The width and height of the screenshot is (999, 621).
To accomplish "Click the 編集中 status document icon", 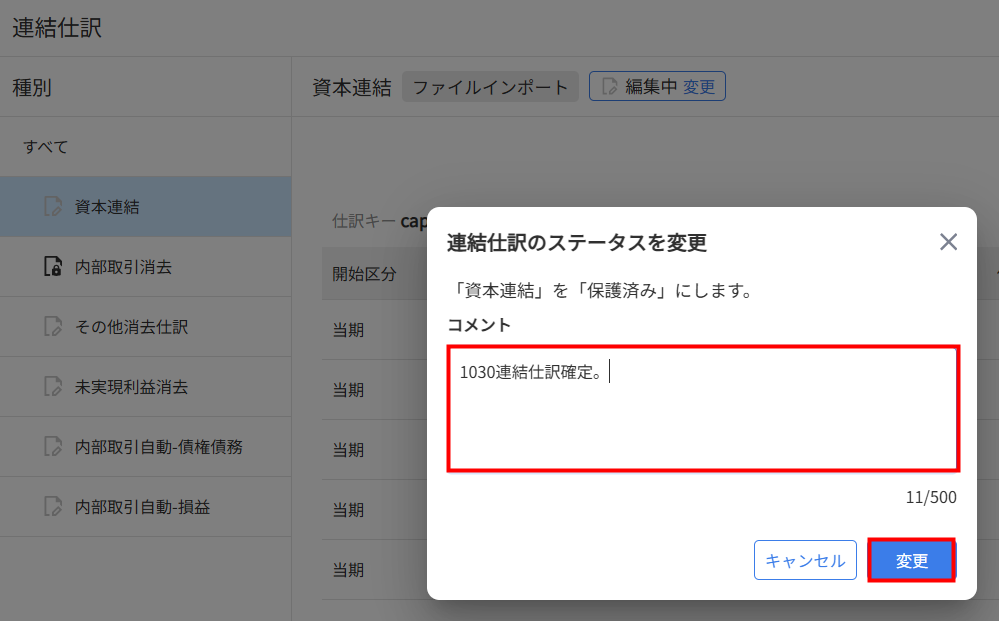I will [x=608, y=87].
